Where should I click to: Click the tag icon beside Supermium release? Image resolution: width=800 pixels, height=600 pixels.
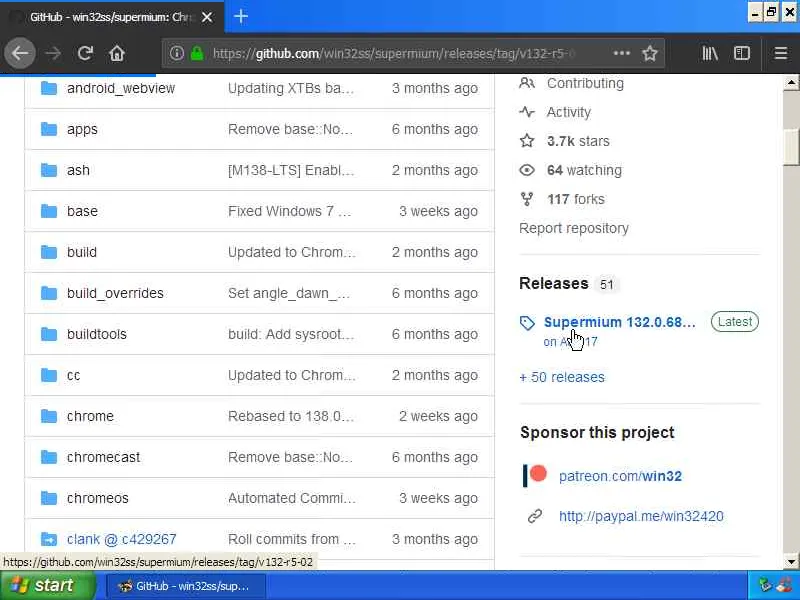coord(527,323)
